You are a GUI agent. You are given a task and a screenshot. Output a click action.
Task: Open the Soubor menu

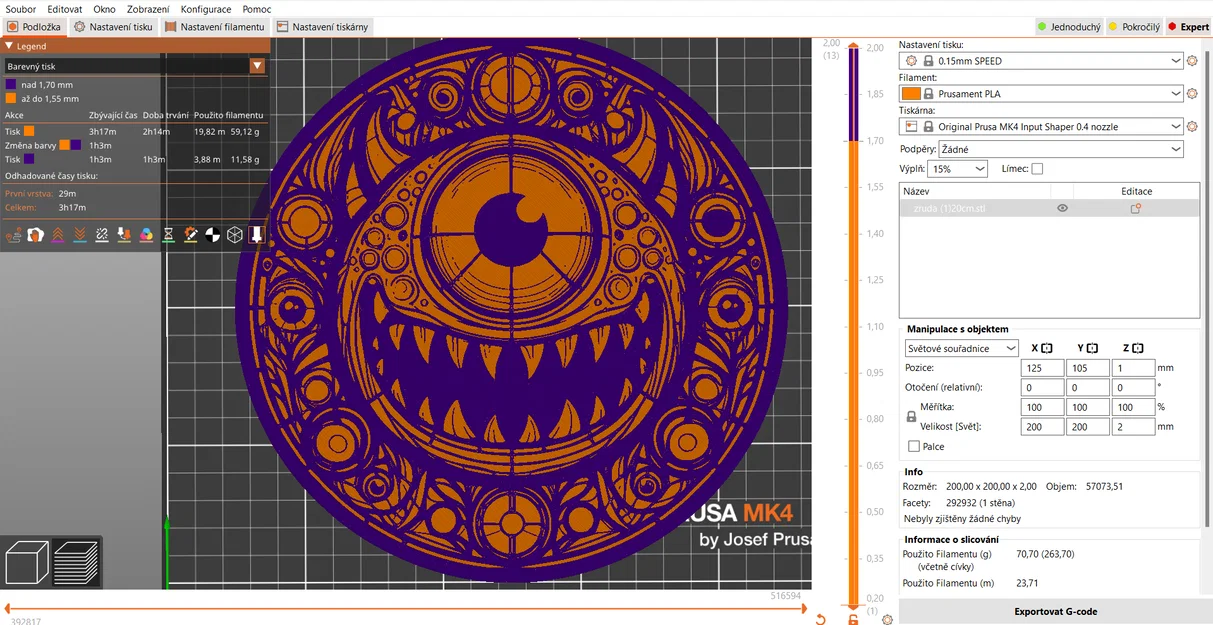click(x=21, y=9)
